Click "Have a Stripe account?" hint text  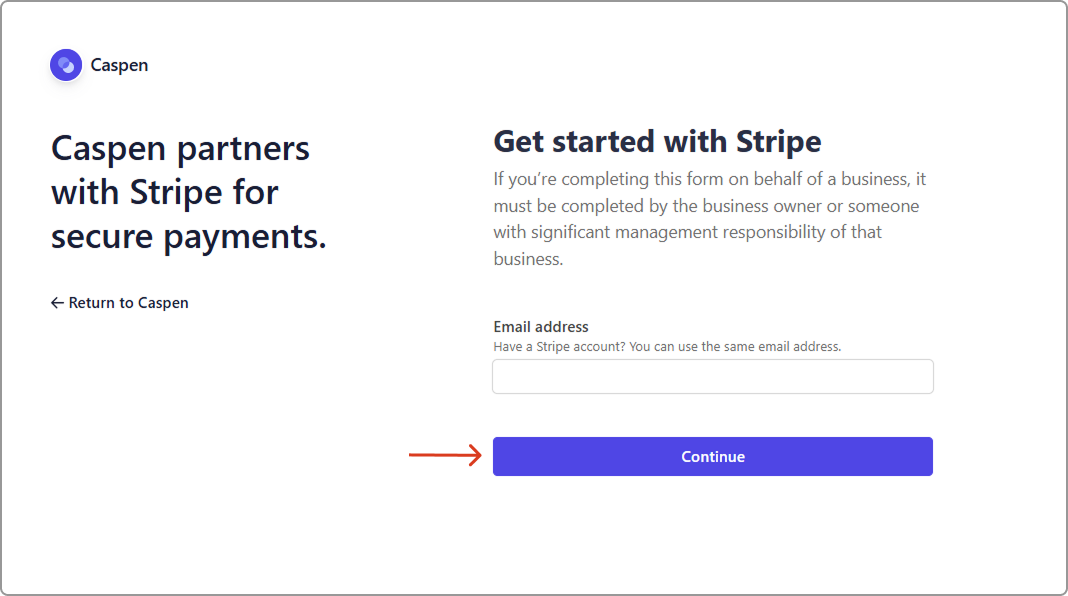click(x=558, y=347)
